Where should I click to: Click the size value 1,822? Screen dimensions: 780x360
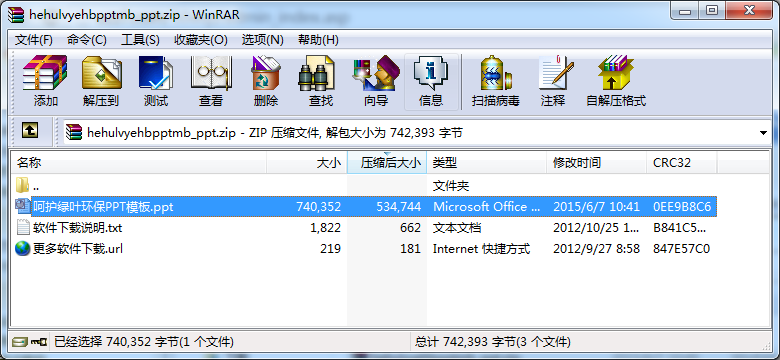tap(325, 228)
